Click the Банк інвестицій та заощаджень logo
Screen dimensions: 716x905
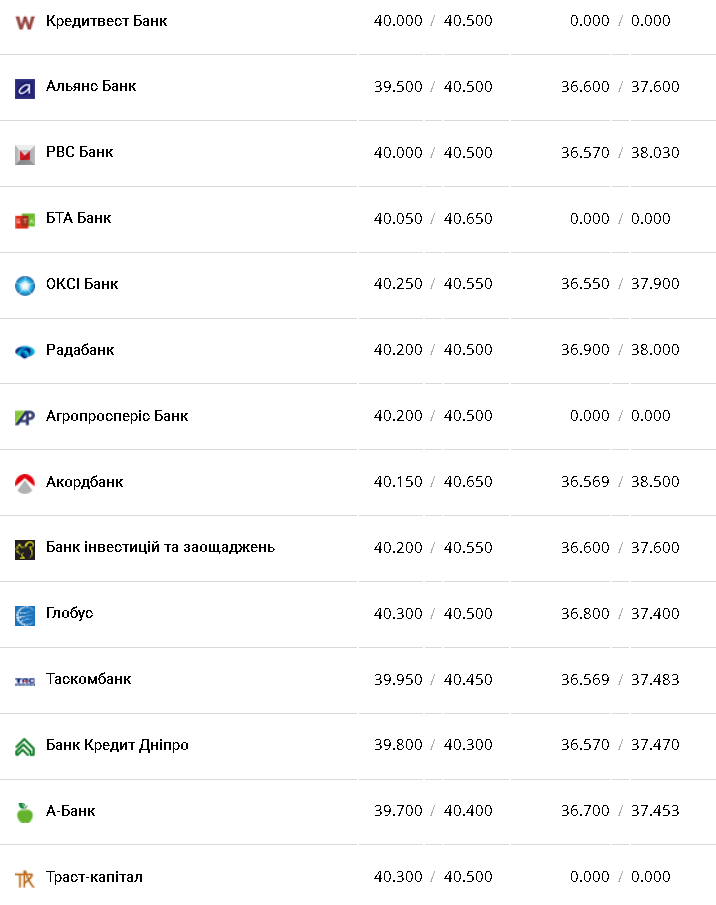click(x=25, y=549)
